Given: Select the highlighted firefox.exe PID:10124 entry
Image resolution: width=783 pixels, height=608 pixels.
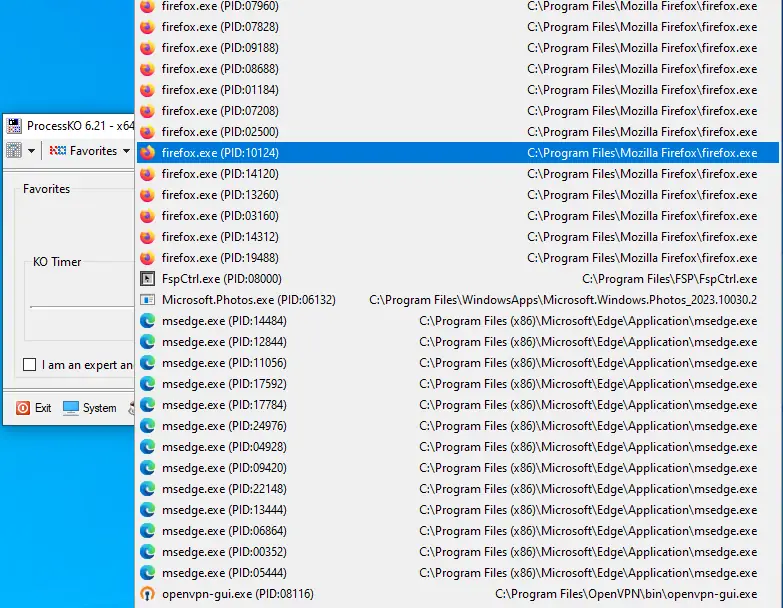Looking at the screenshot, I should 457,153.
